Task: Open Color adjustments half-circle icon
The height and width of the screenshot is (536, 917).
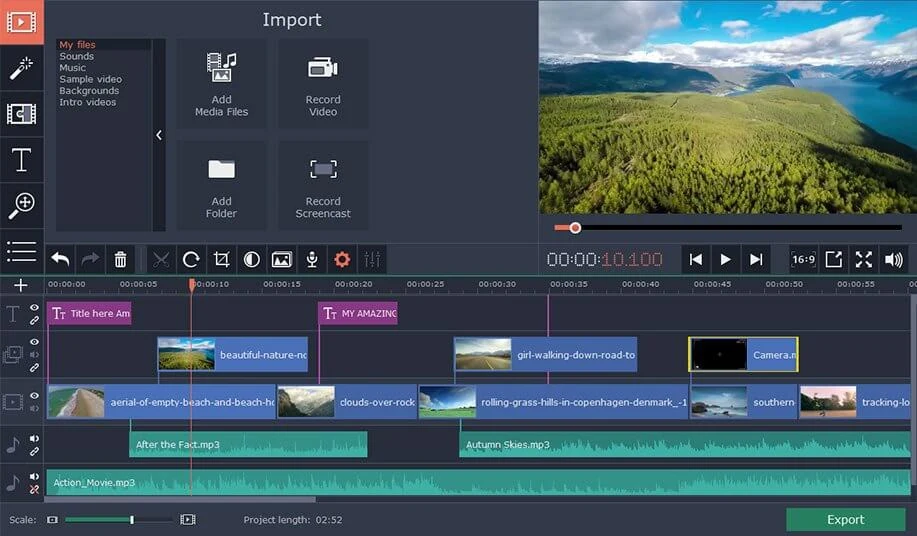Action: [x=251, y=260]
